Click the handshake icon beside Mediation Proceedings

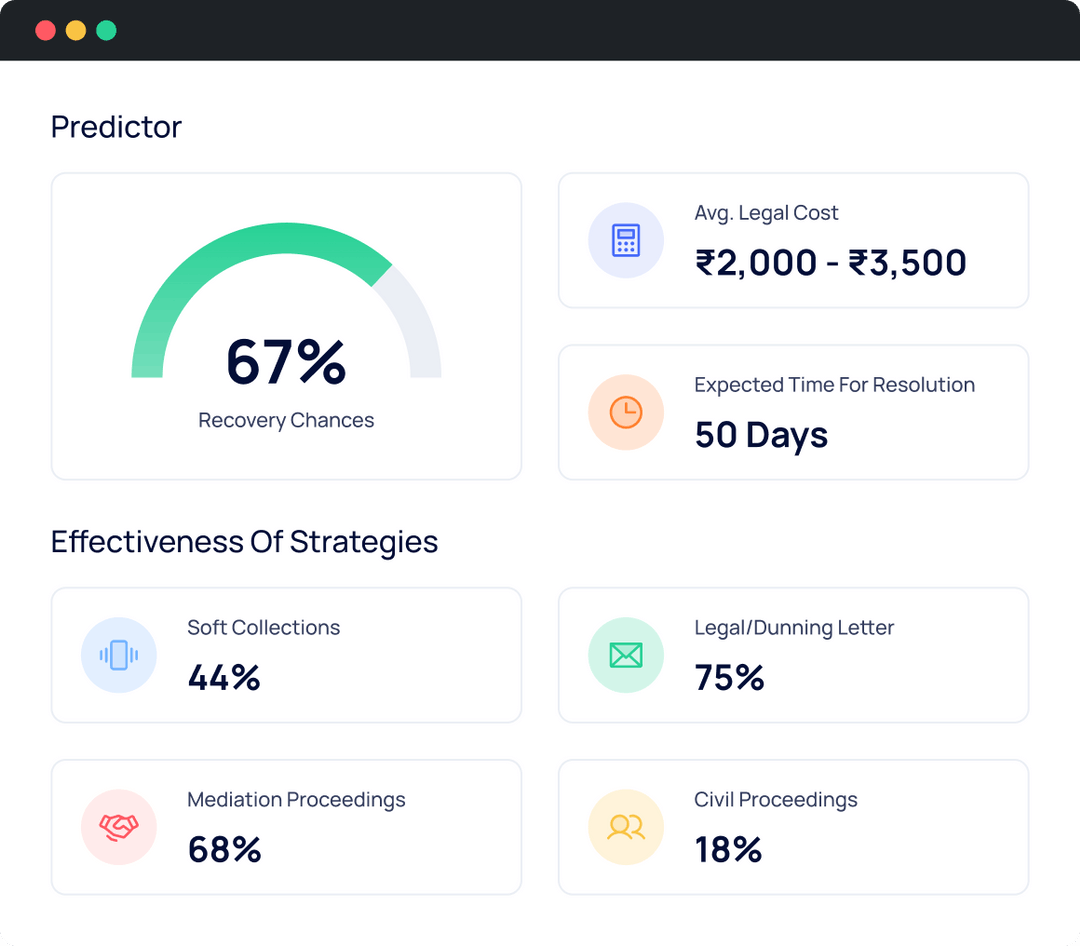[x=119, y=827]
